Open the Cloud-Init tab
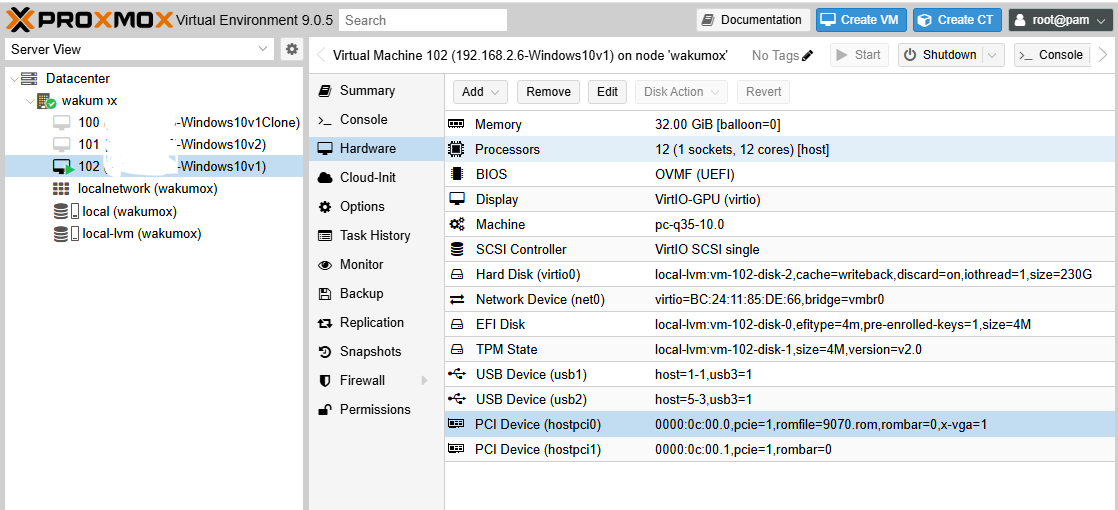The width and height of the screenshot is (1118, 510). point(376,177)
